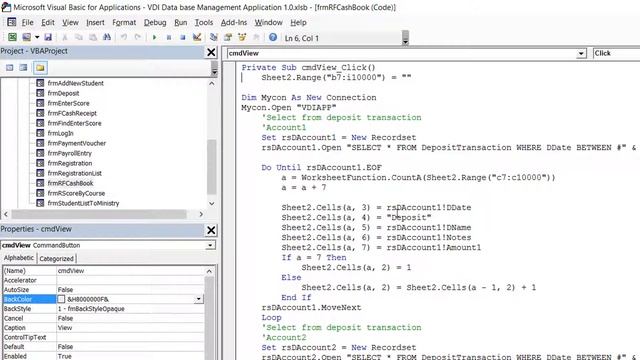Open the Insert object dropdown arrow
The image size is (640, 360).
(37, 38)
